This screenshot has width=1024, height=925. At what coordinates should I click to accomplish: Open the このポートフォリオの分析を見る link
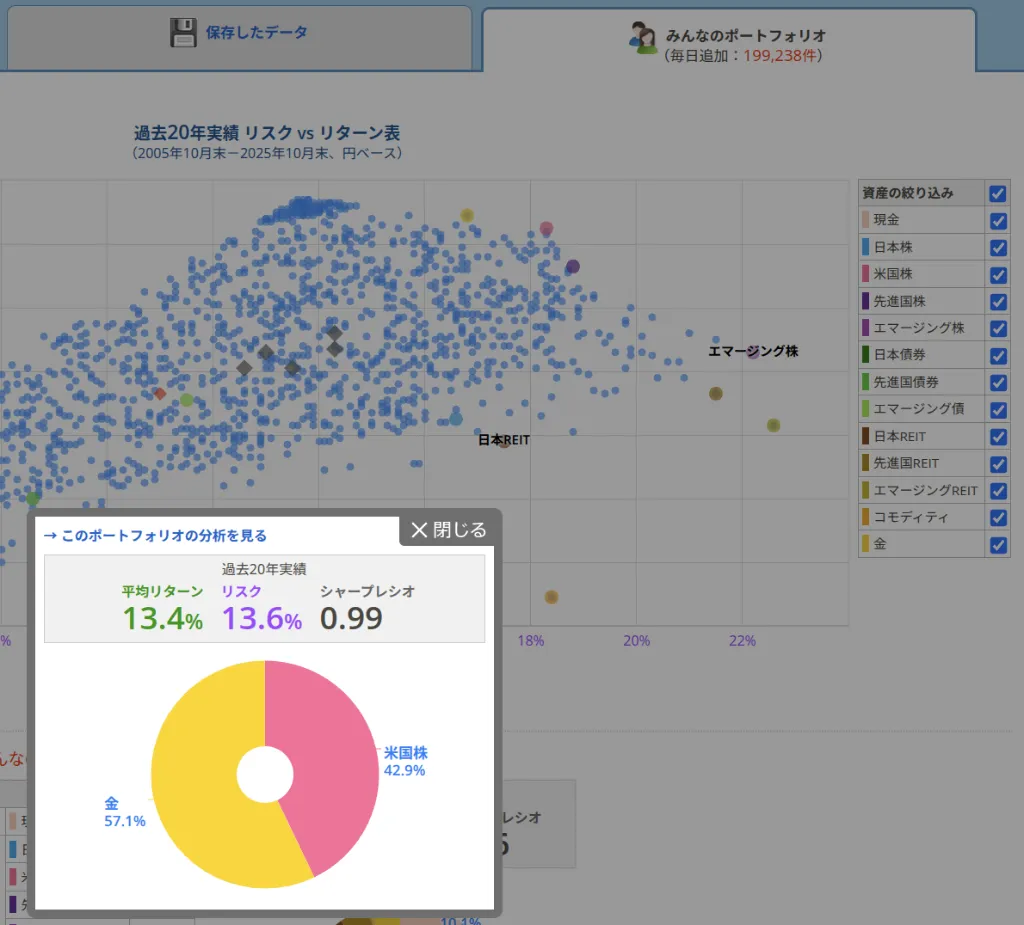[x=155, y=536]
